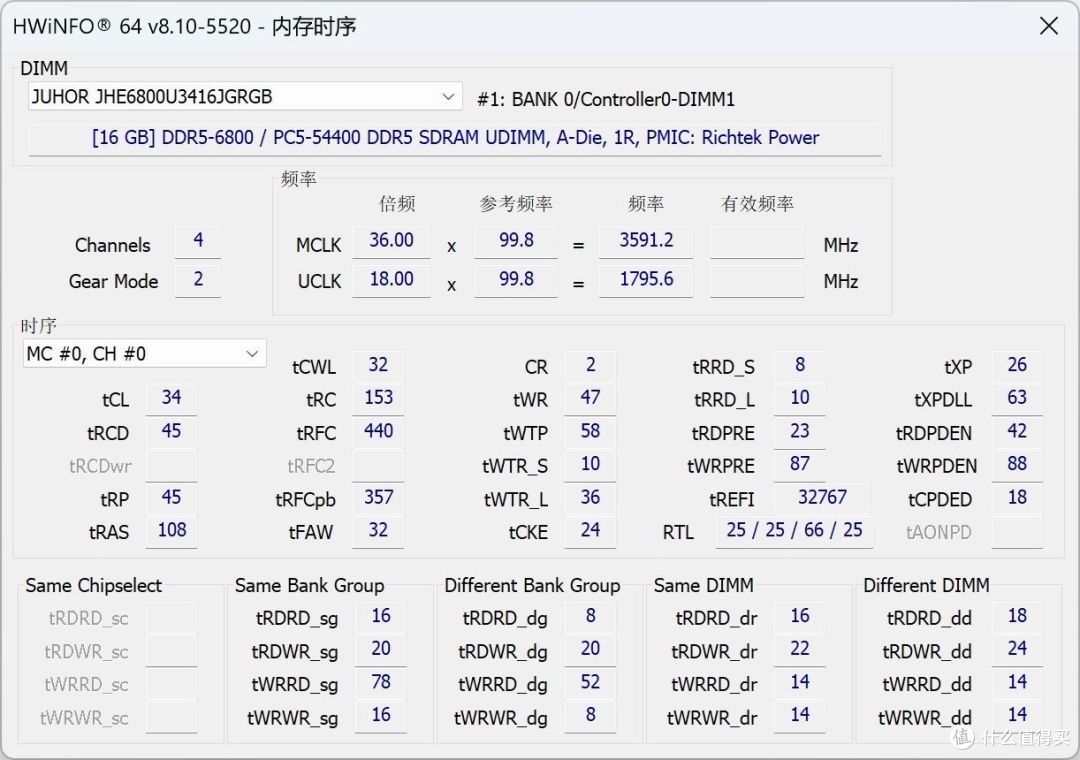Viewport: 1080px width, 760px height.
Task: Click the tRDPDEN value 42
Action: point(1017,432)
